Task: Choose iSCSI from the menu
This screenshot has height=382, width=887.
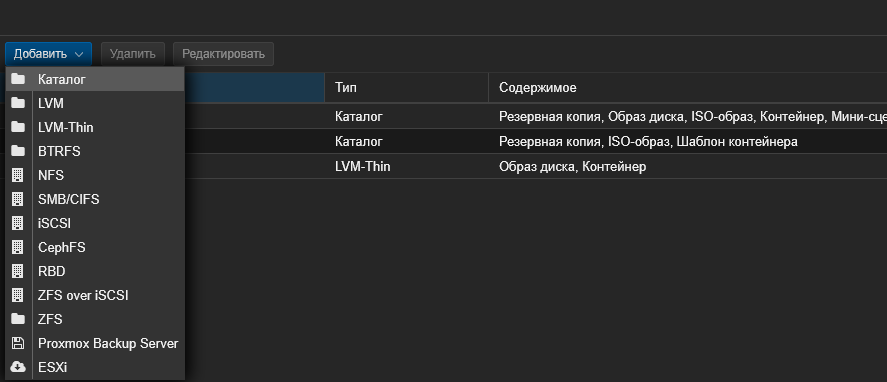Action: click(x=95, y=224)
